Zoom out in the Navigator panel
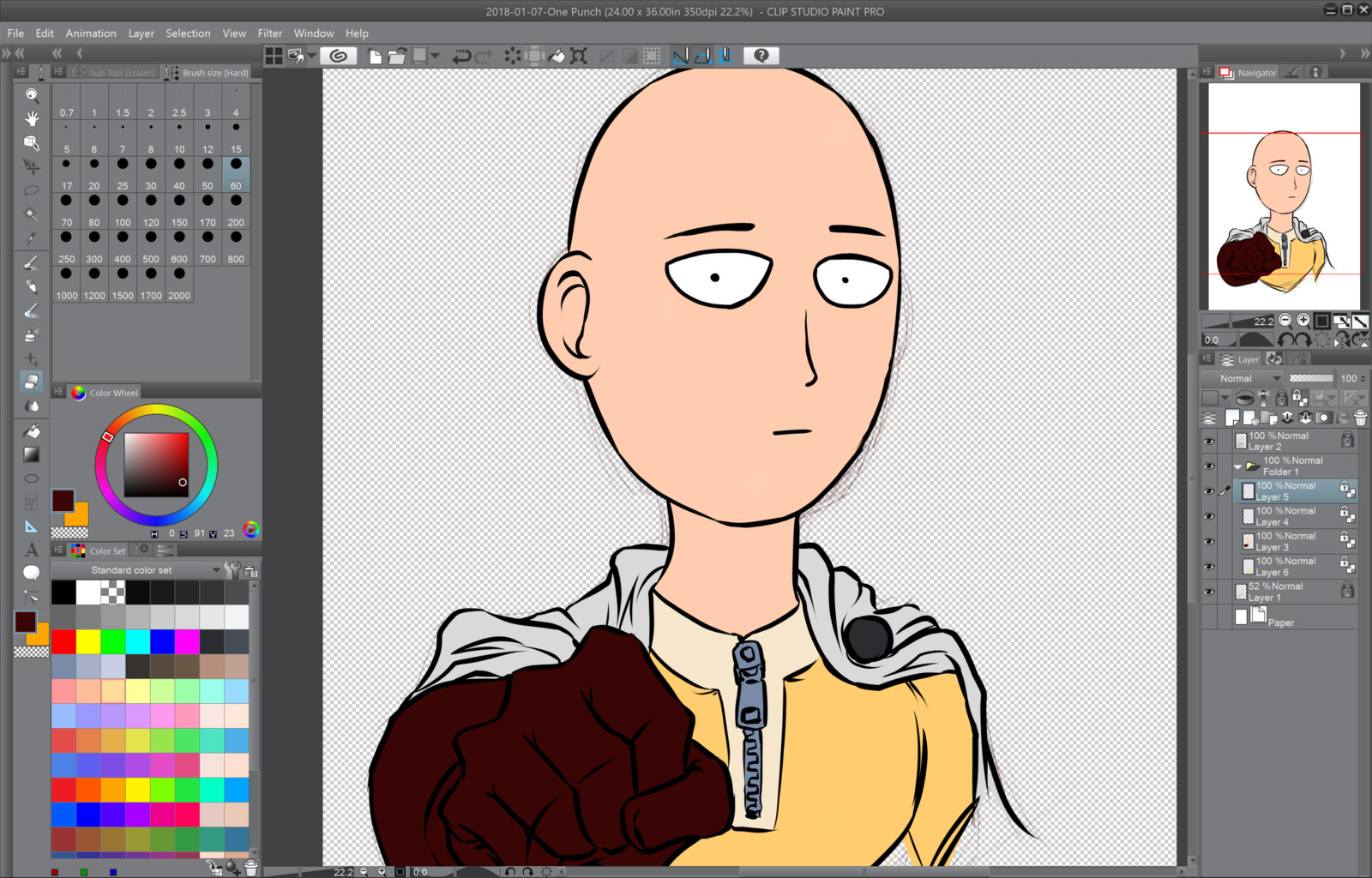The height and width of the screenshot is (878, 1372). click(x=1285, y=321)
